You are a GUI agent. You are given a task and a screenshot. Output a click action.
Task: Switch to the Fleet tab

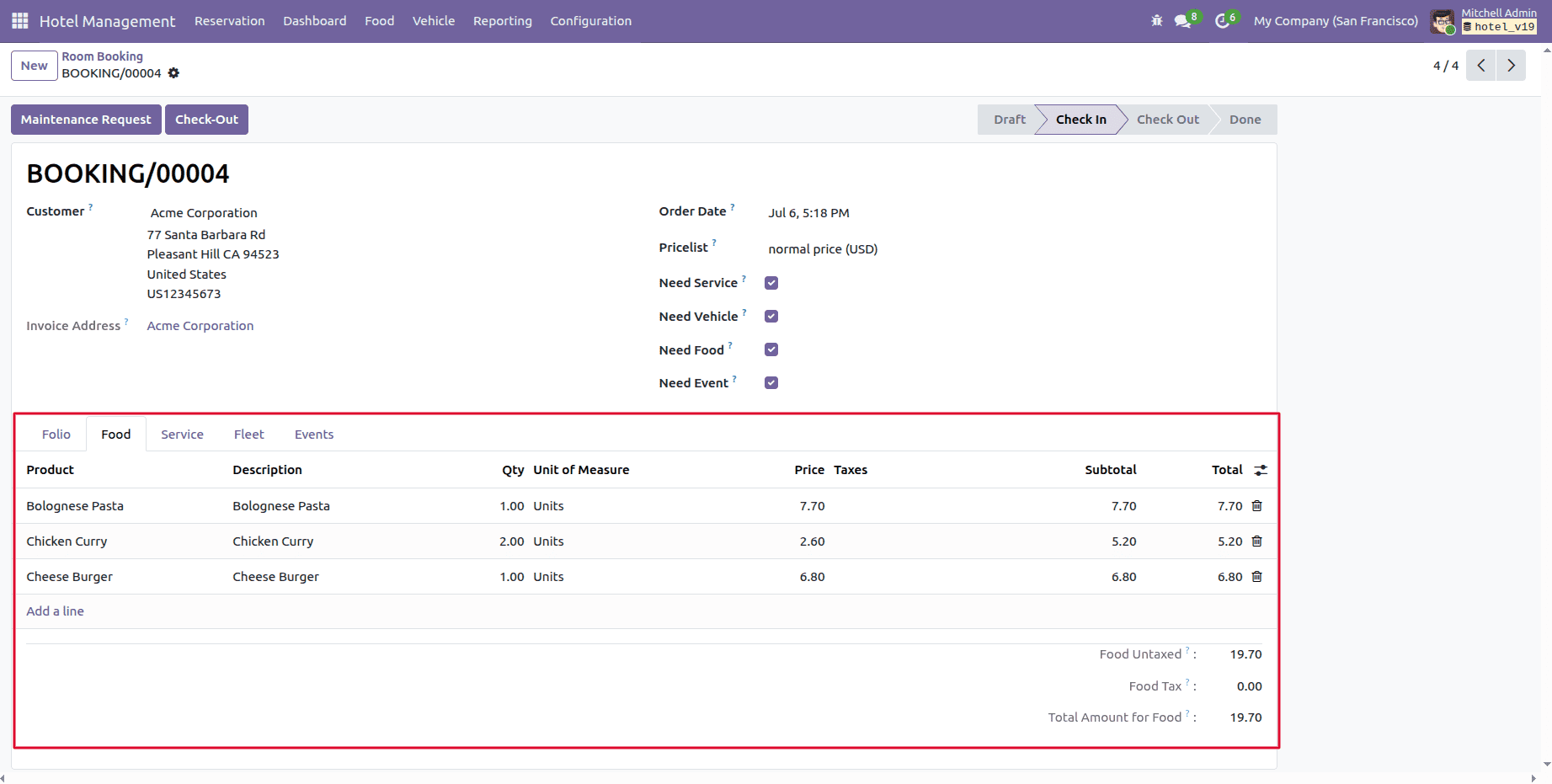click(249, 435)
